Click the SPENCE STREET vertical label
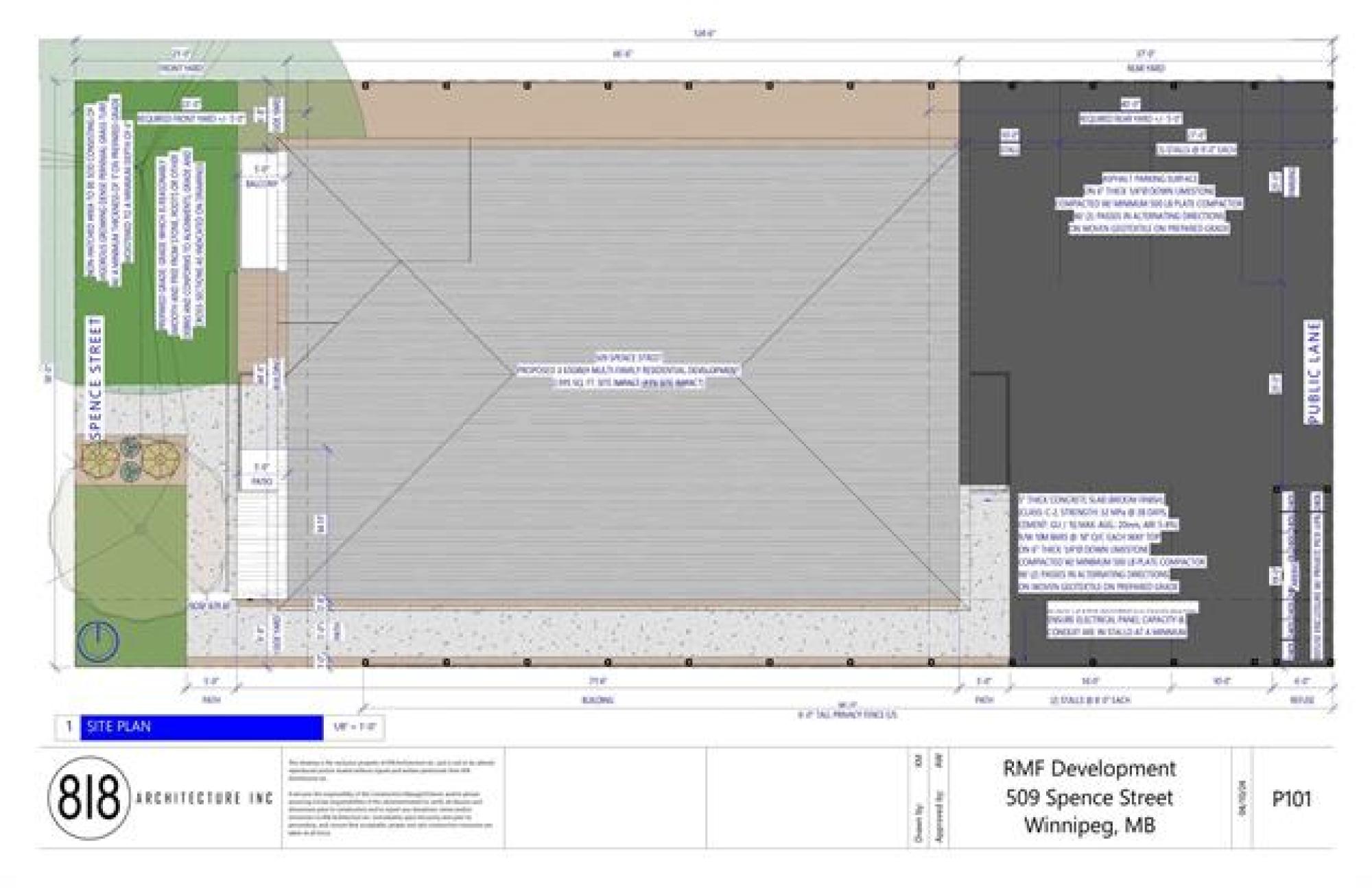The image size is (1372, 888). pos(96,378)
